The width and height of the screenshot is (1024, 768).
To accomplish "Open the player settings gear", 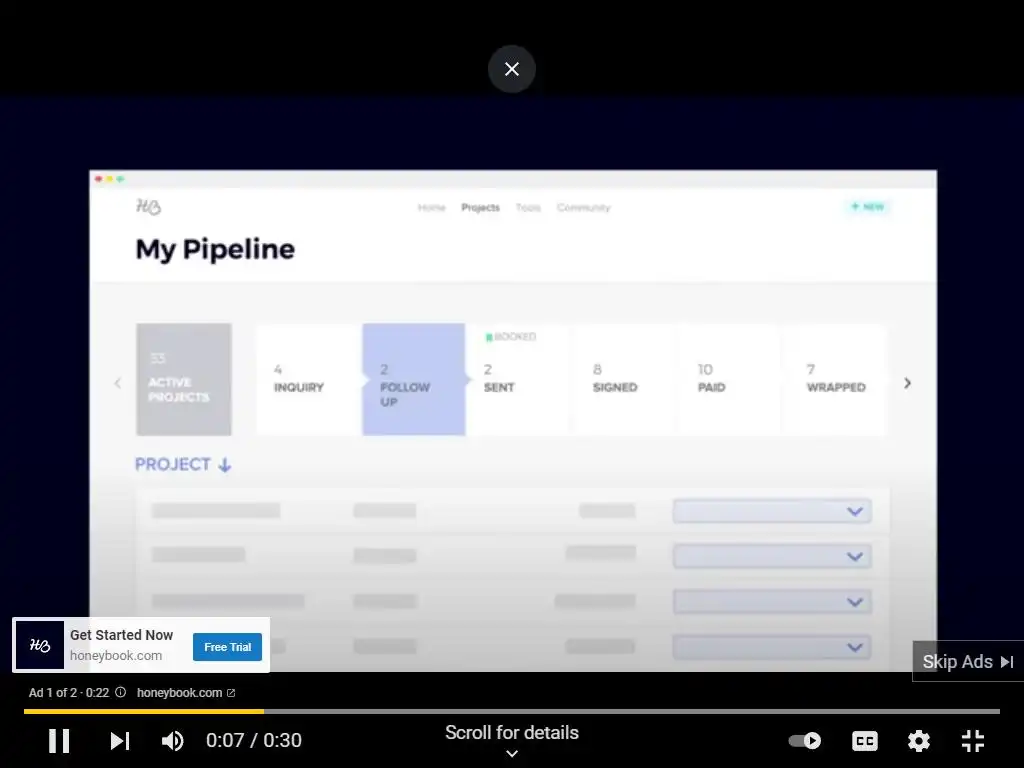I will click(919, 741).
